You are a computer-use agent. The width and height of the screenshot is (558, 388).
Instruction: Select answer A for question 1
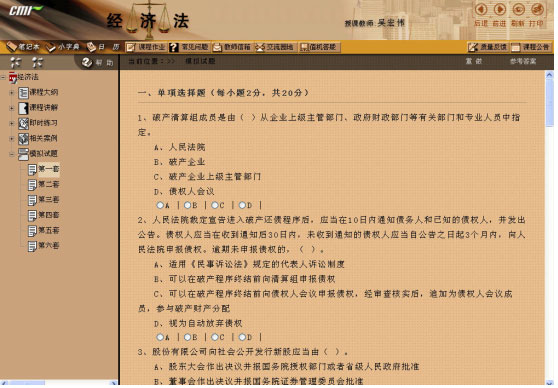(160, 205)
